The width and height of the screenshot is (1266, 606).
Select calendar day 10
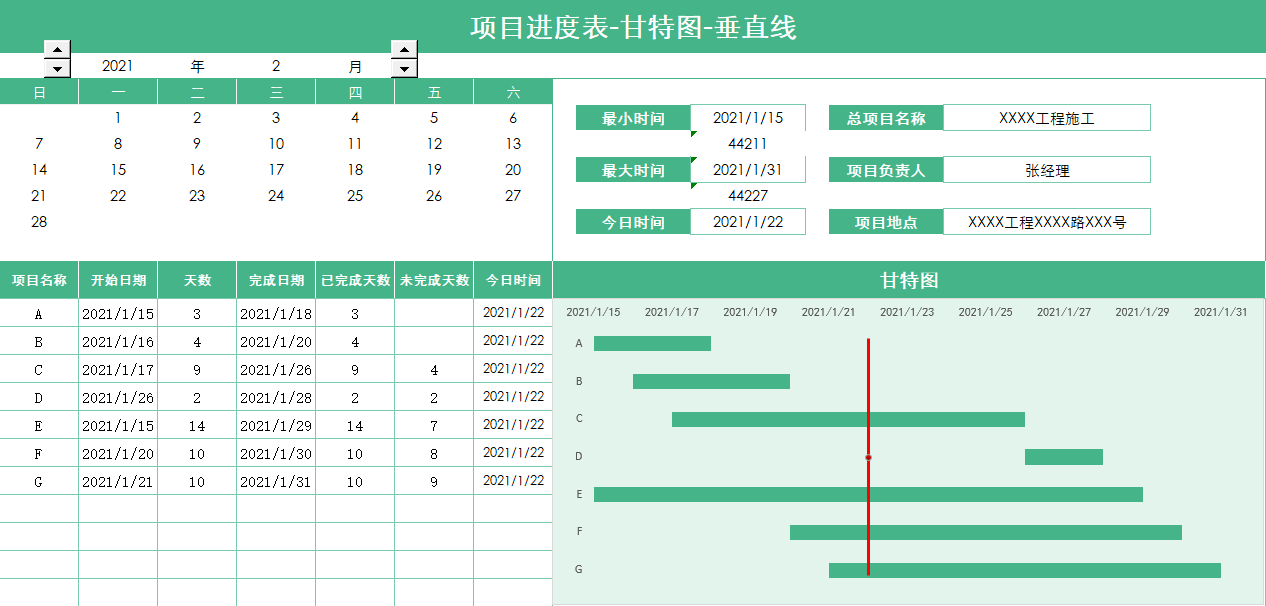click(276, 143)
